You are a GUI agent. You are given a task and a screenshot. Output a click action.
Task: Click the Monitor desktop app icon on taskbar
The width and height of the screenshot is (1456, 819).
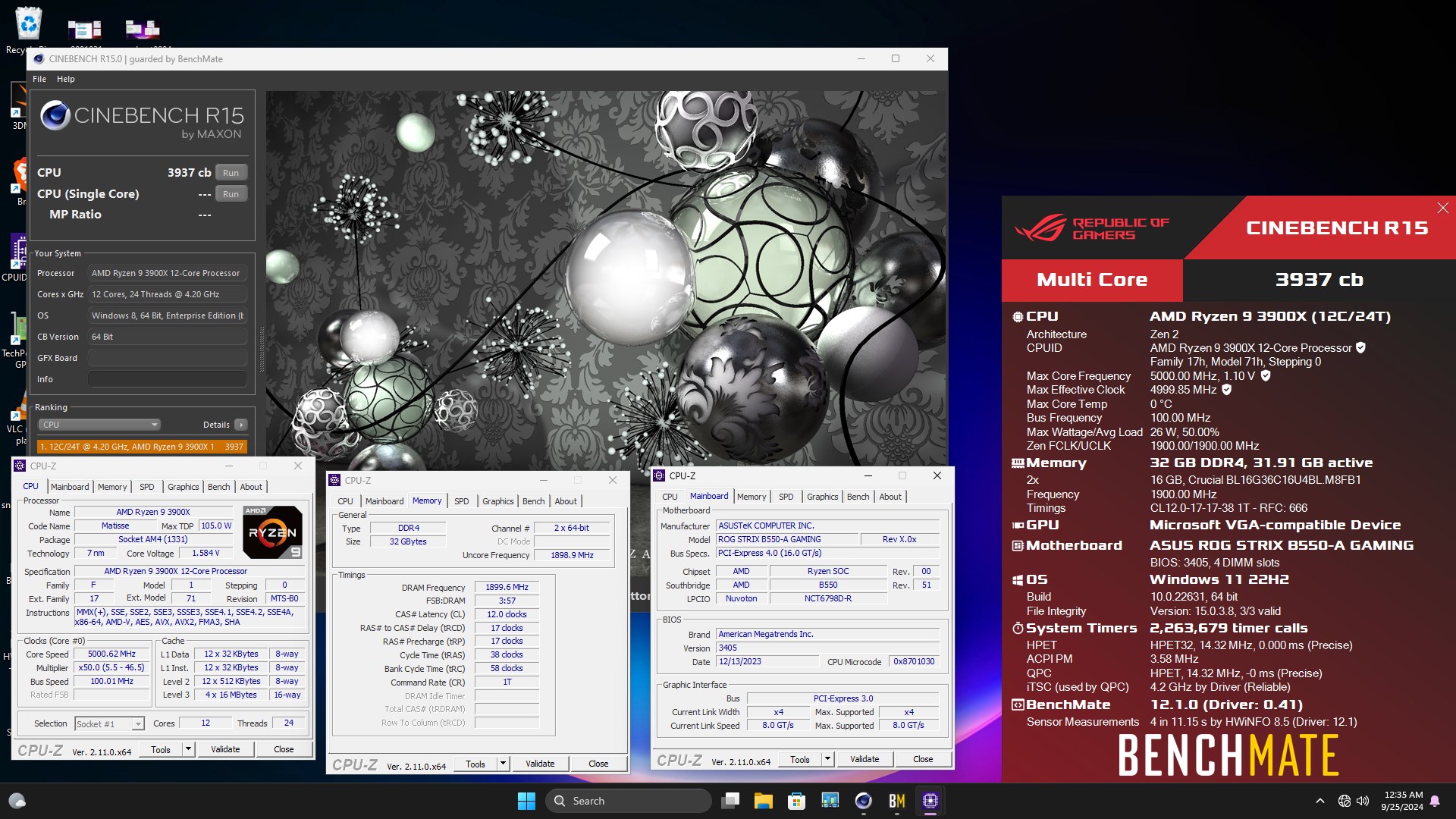830,801
